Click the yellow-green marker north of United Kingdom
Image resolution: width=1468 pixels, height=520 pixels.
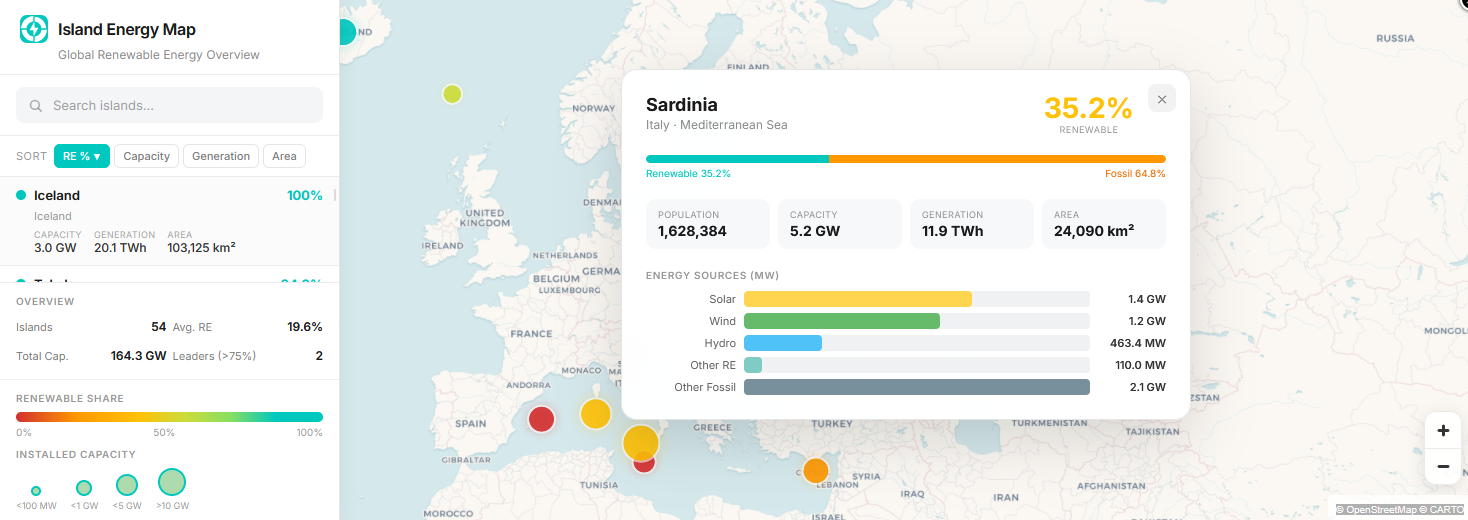tap(452, 94)
